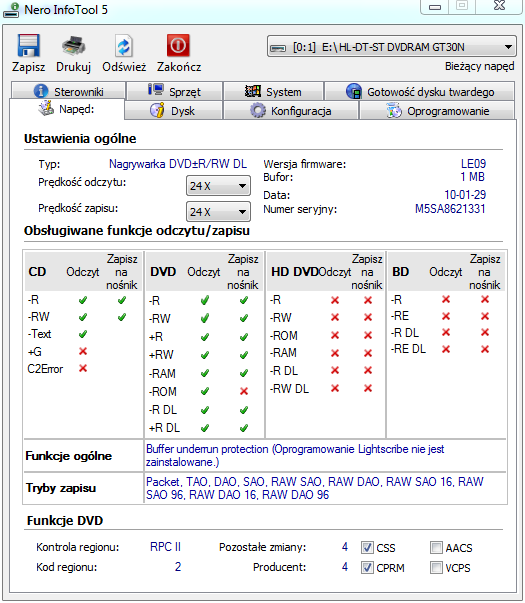Click green check for CD -R Odczyt
525x603 pixels.
83,300
